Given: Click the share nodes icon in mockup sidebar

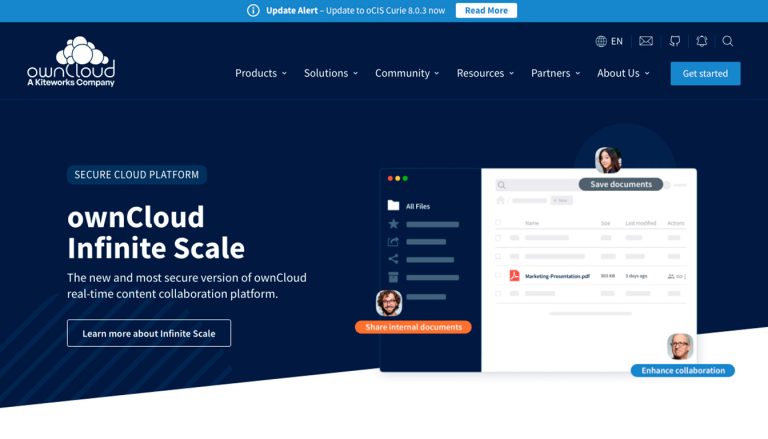Looking at the screenshot, I should click(x=393, y=259).
